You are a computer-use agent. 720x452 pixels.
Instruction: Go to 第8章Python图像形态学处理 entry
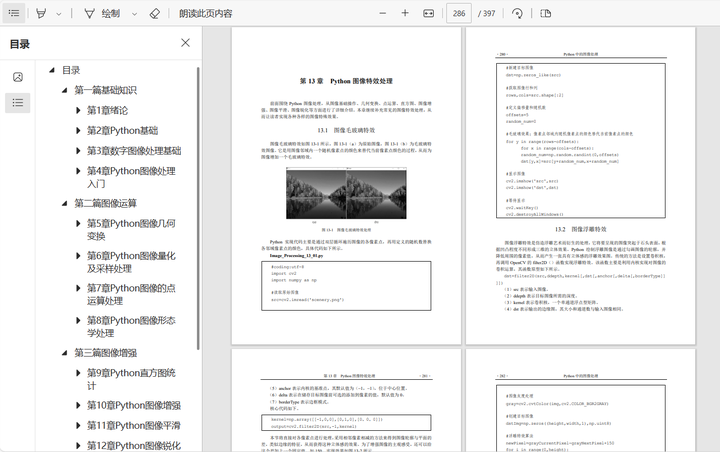coord(131,327)
